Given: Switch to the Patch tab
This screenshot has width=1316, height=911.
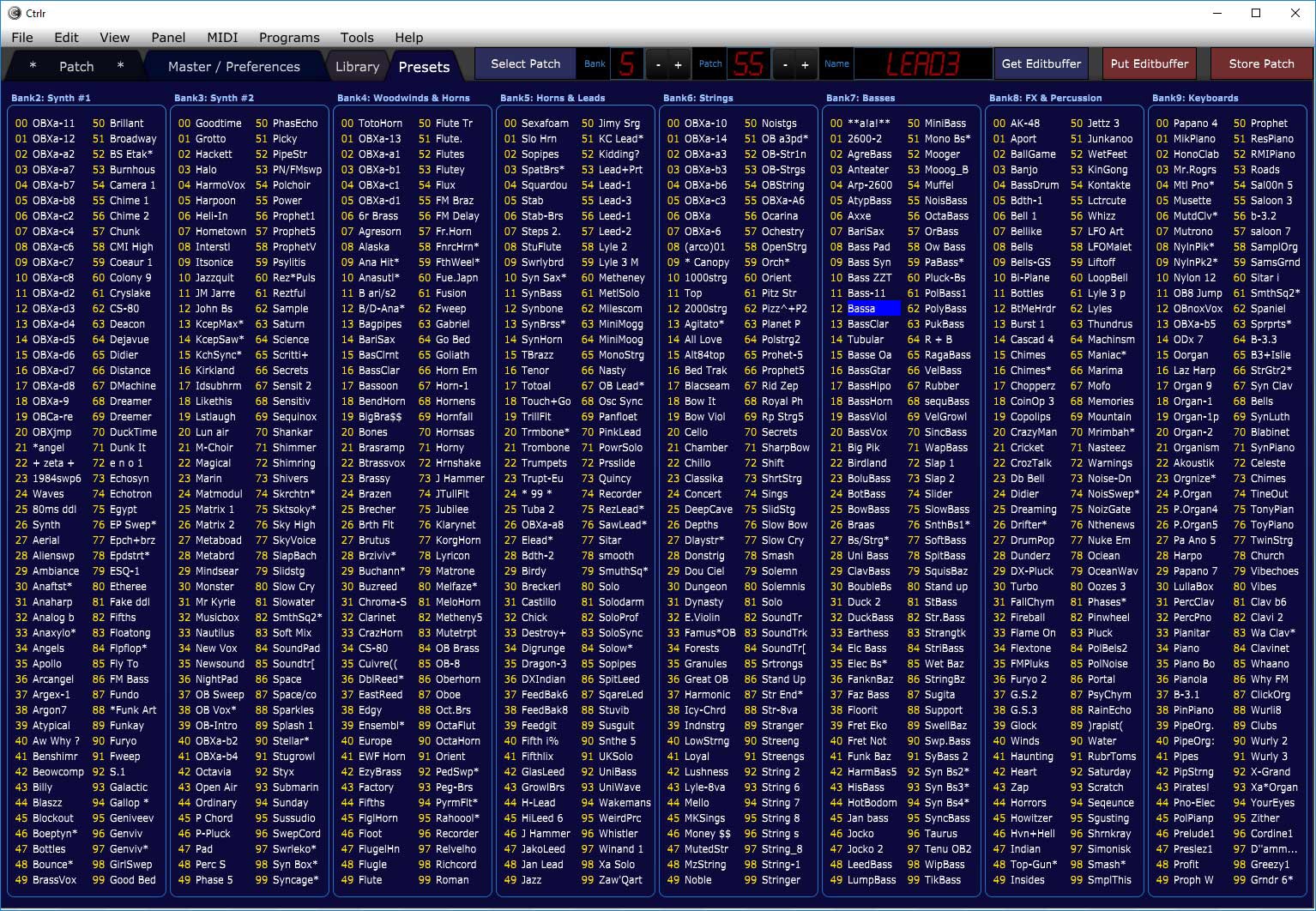Looking at the screenshot, I should [76, 66].
